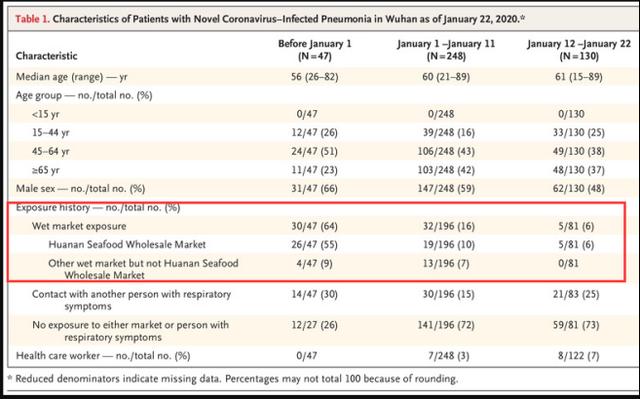Select the "Male sex" row label
The height and width of the screenshot is (399, 640).
click(x=80, y=188)
